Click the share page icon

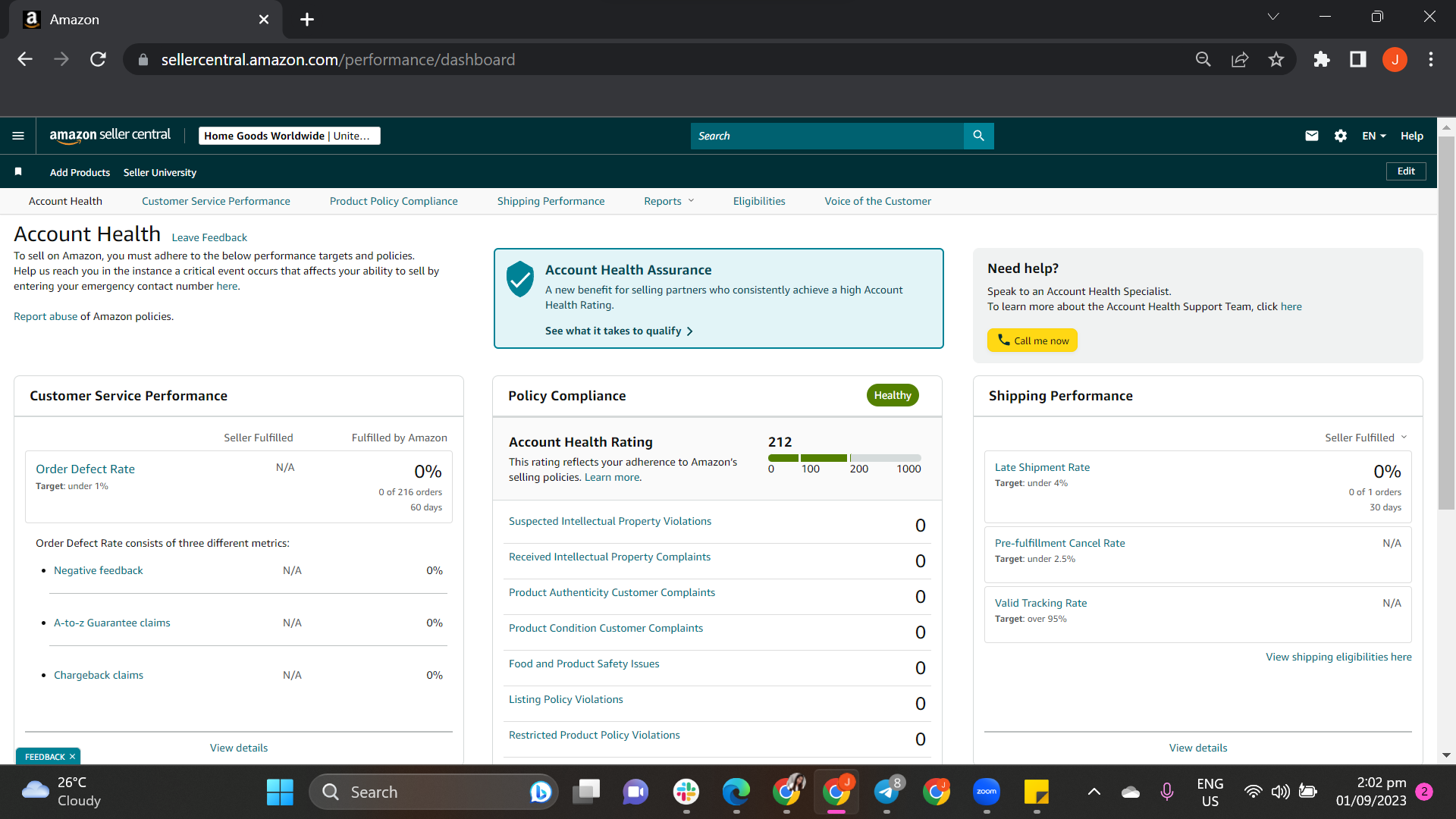tap(1240, 59)
